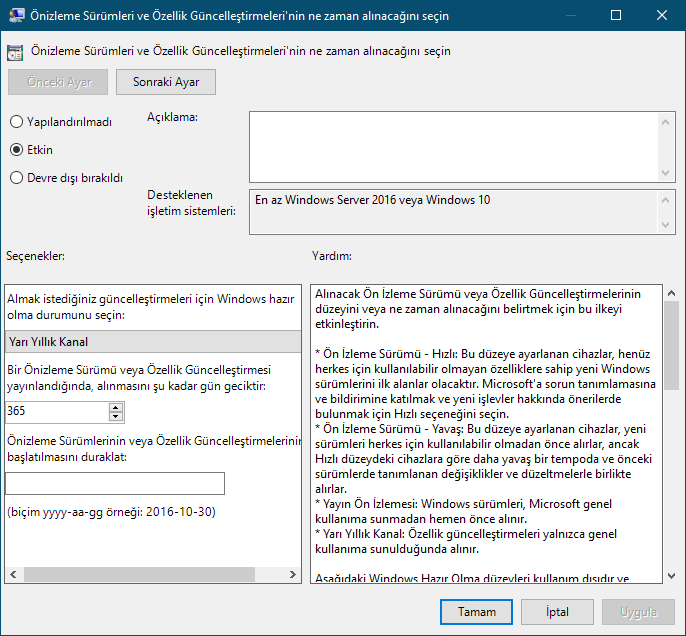Screen dimensions: 686x636
Task: Confirm with the Tamam button
Action: 476,612
